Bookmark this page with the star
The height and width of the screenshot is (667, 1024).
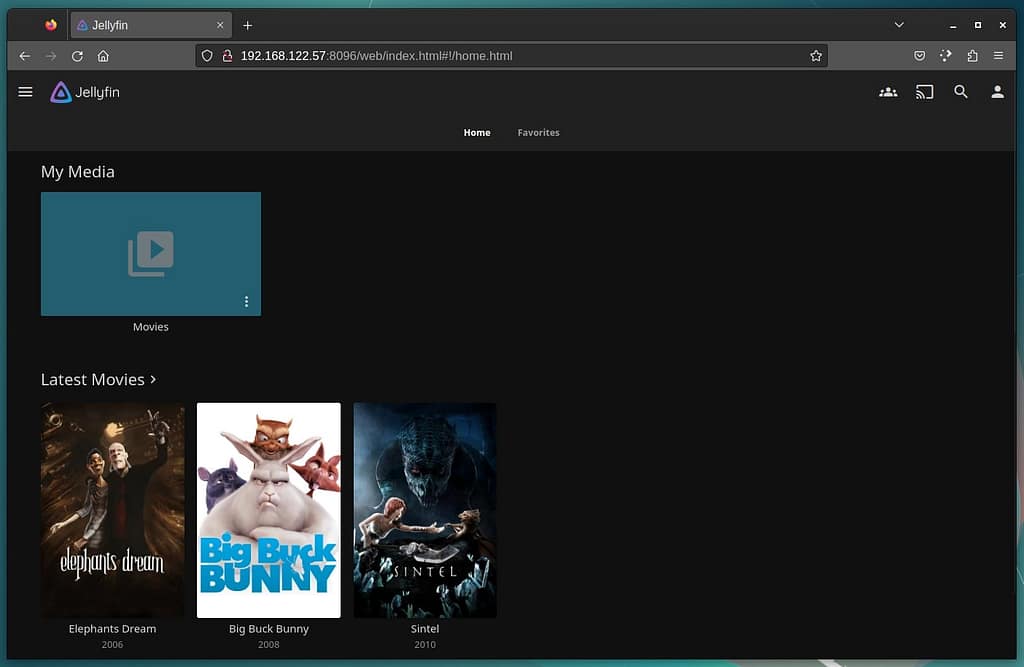[x=816, y=56]
